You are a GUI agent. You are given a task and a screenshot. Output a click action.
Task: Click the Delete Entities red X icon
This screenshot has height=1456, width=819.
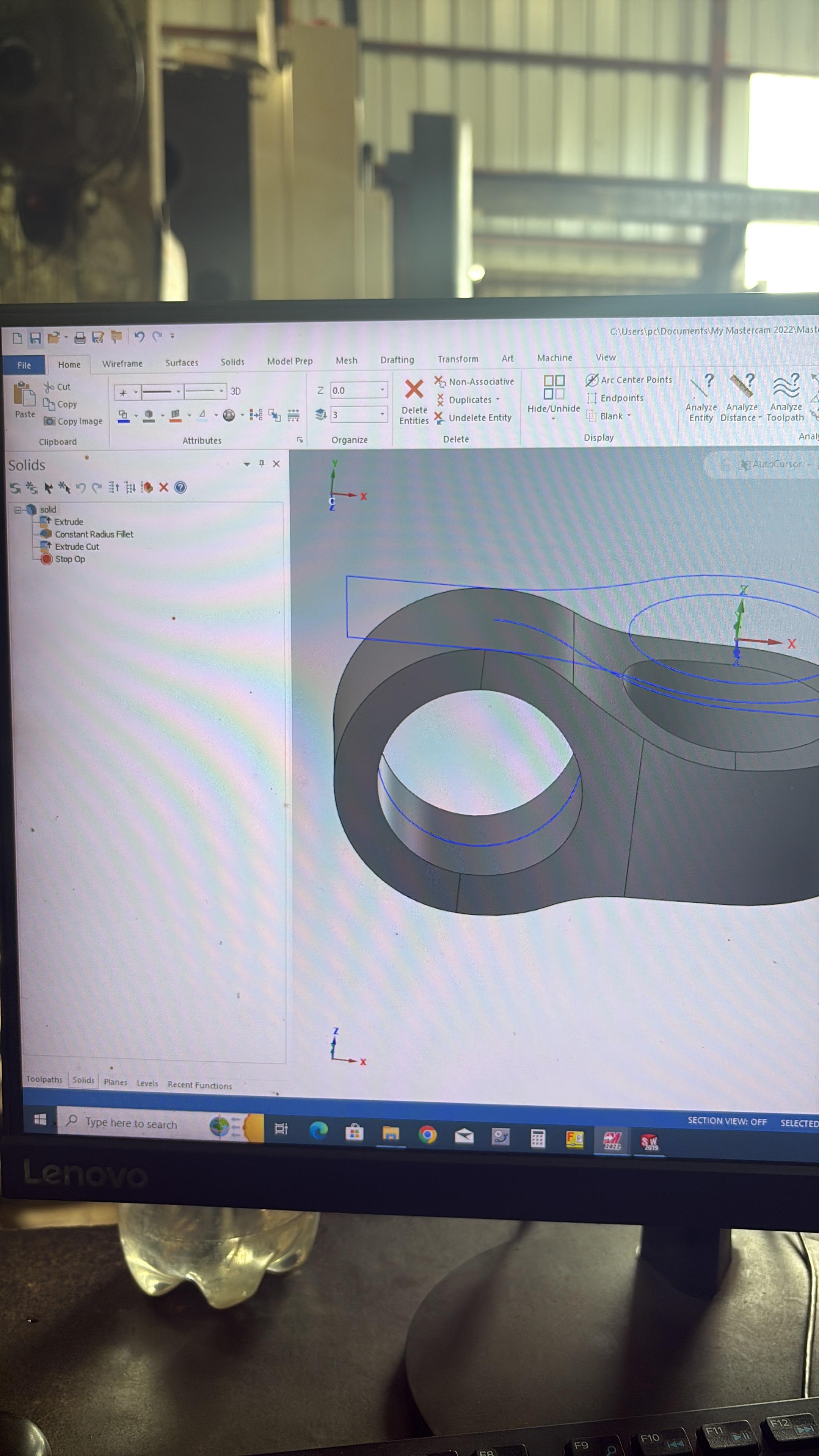(414, 389)
